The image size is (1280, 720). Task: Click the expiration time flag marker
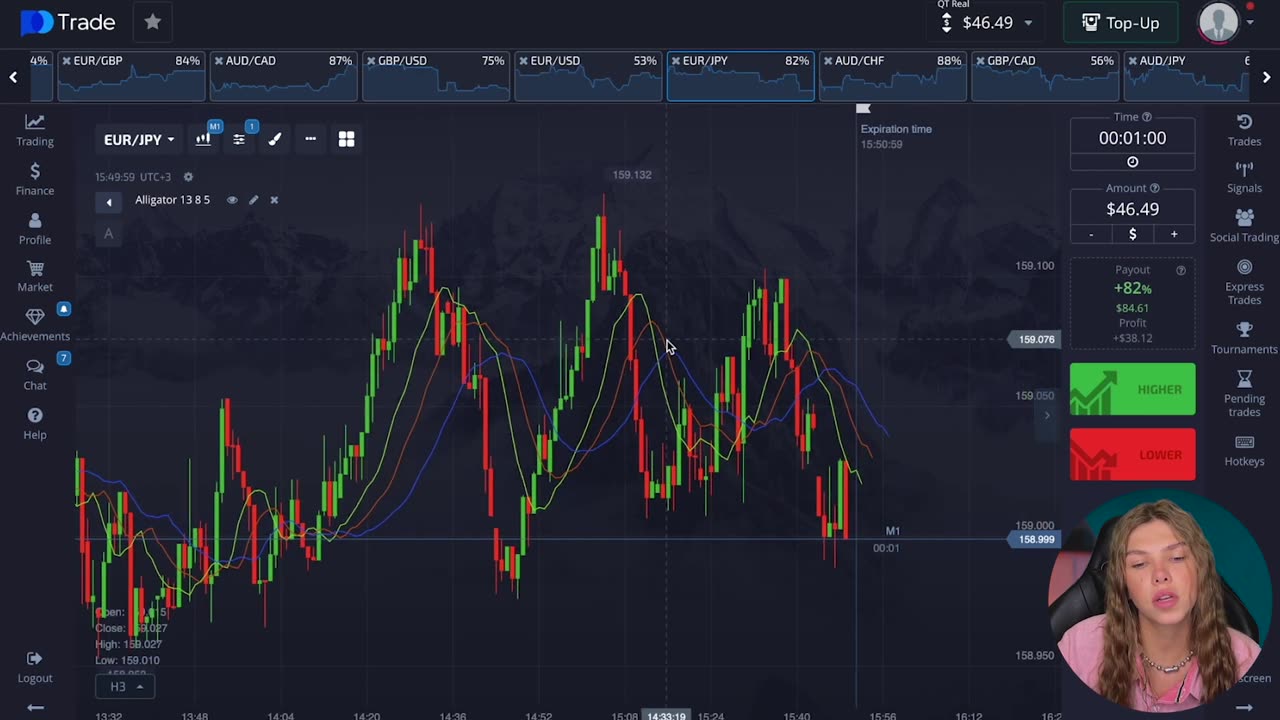click(863, 108)
